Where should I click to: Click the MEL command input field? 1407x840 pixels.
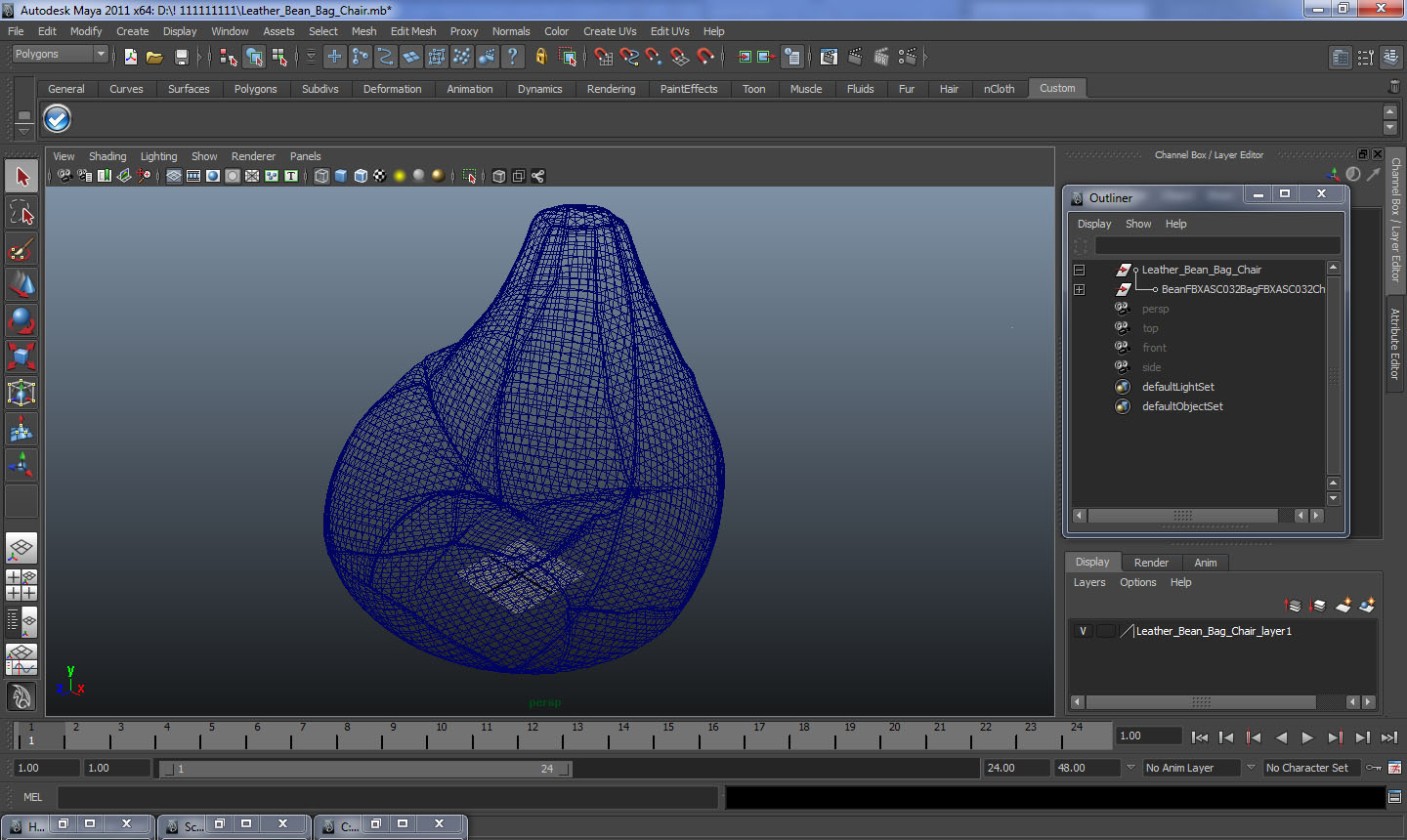[388, 797]
